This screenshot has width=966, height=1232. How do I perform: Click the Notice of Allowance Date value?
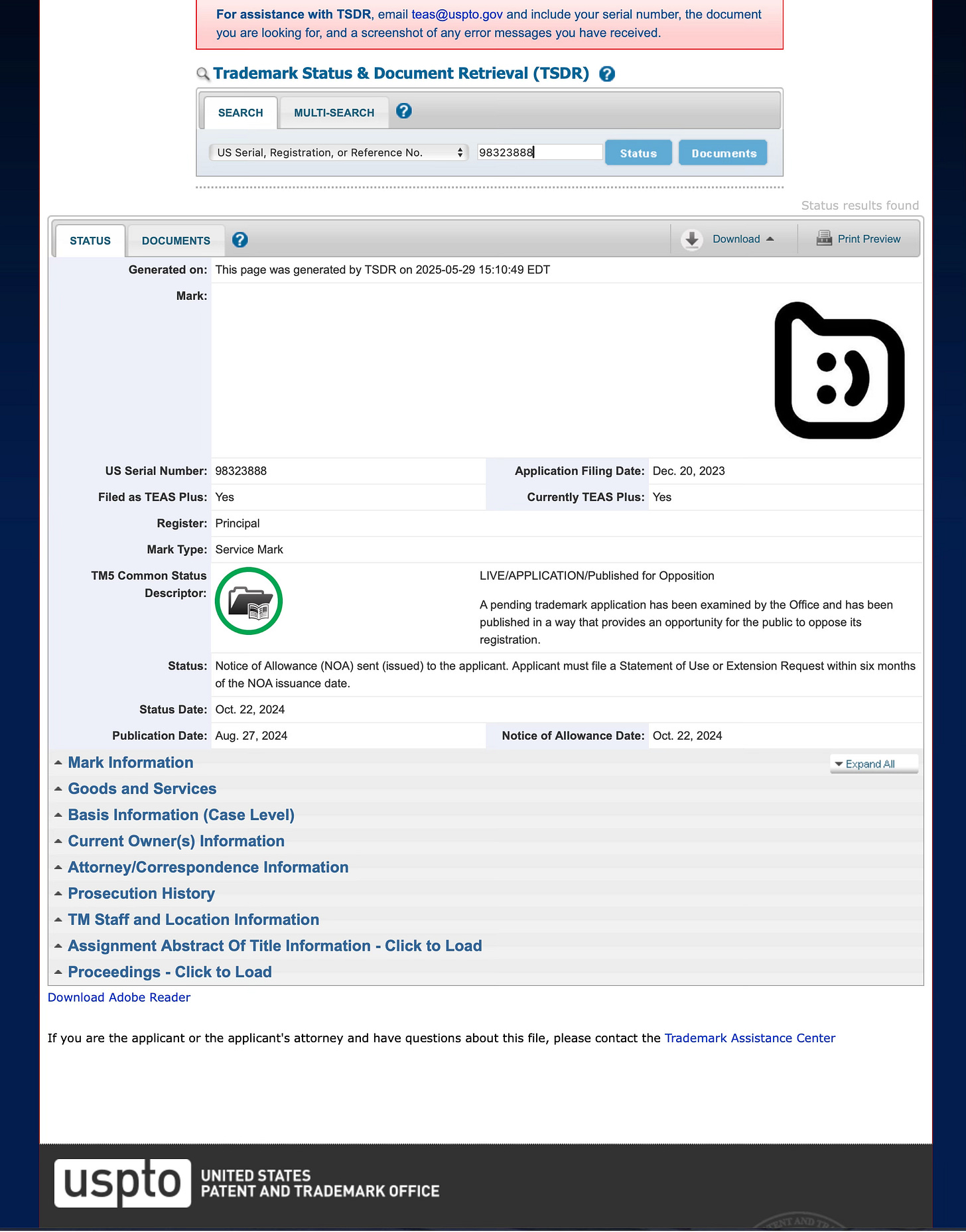(x=687, y=736)
